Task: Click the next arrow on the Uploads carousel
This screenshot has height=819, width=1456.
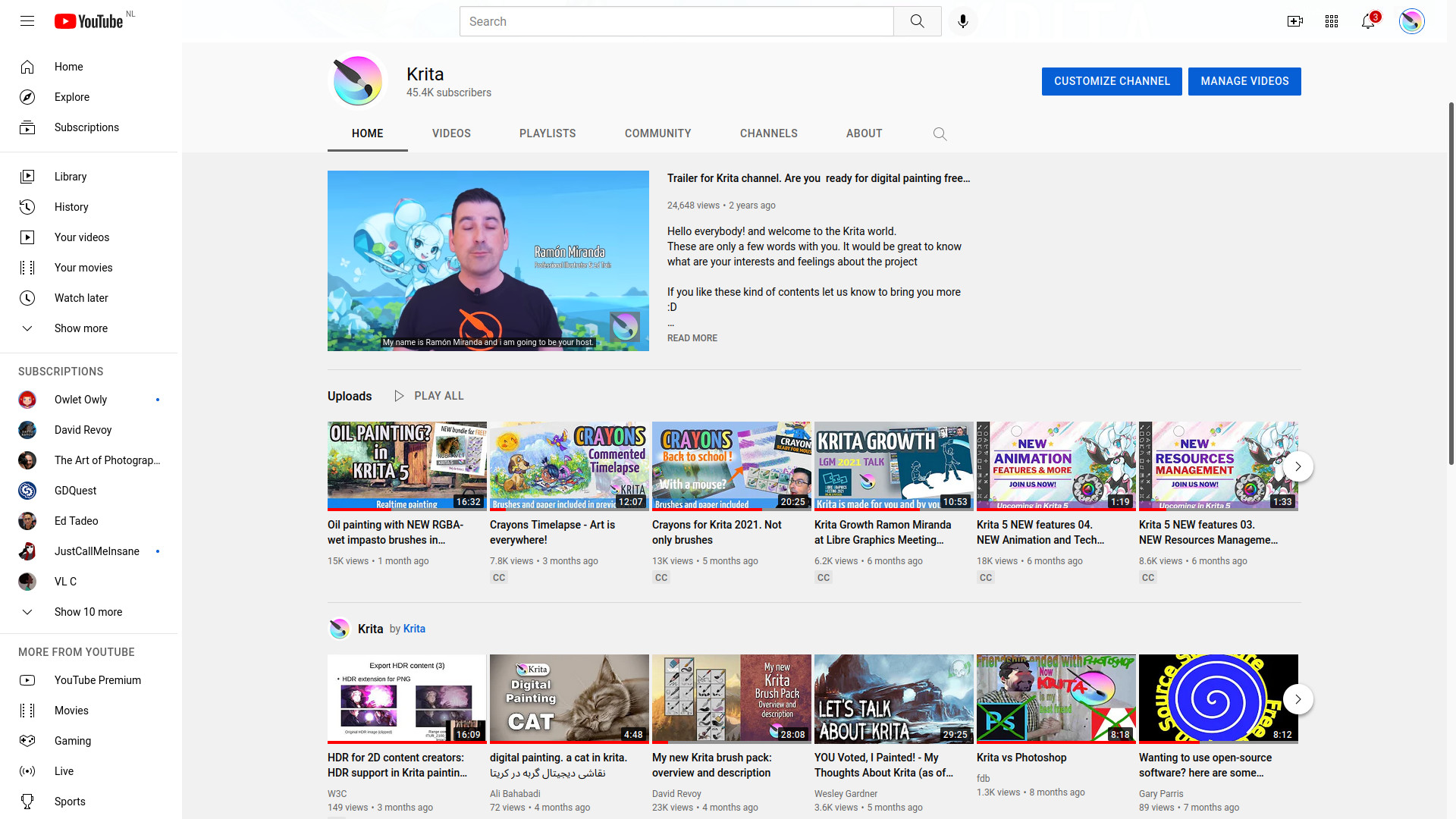Action: pos(1298,466)
